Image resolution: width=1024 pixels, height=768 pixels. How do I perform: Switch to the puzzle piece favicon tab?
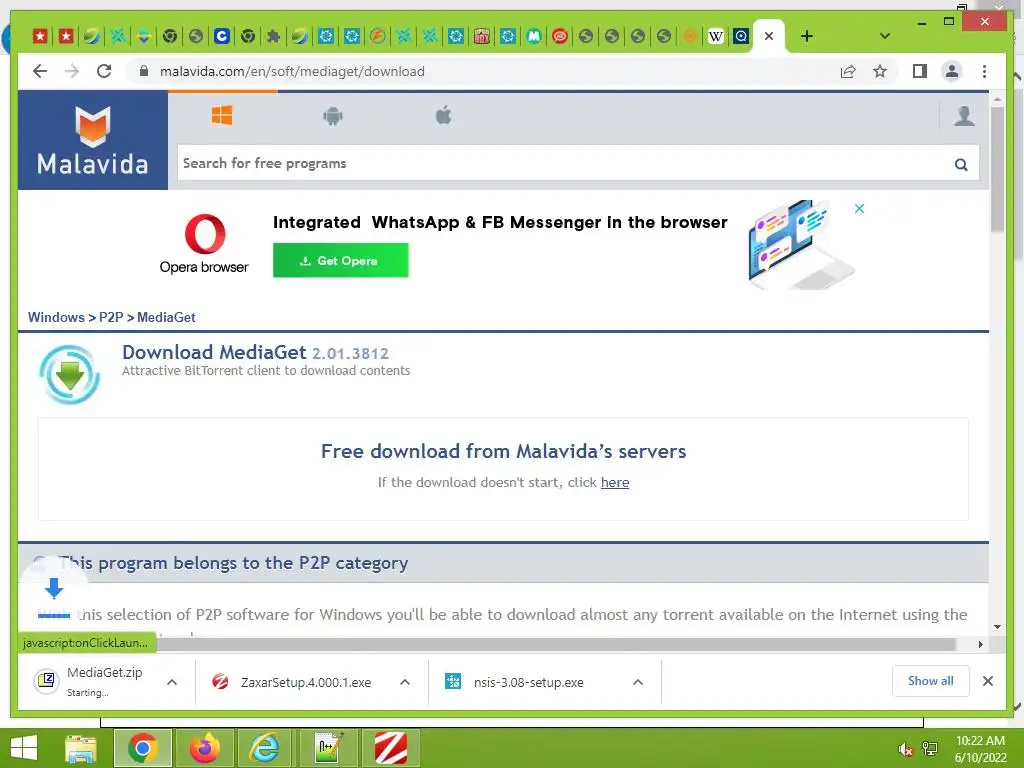[x=274, y=36]
